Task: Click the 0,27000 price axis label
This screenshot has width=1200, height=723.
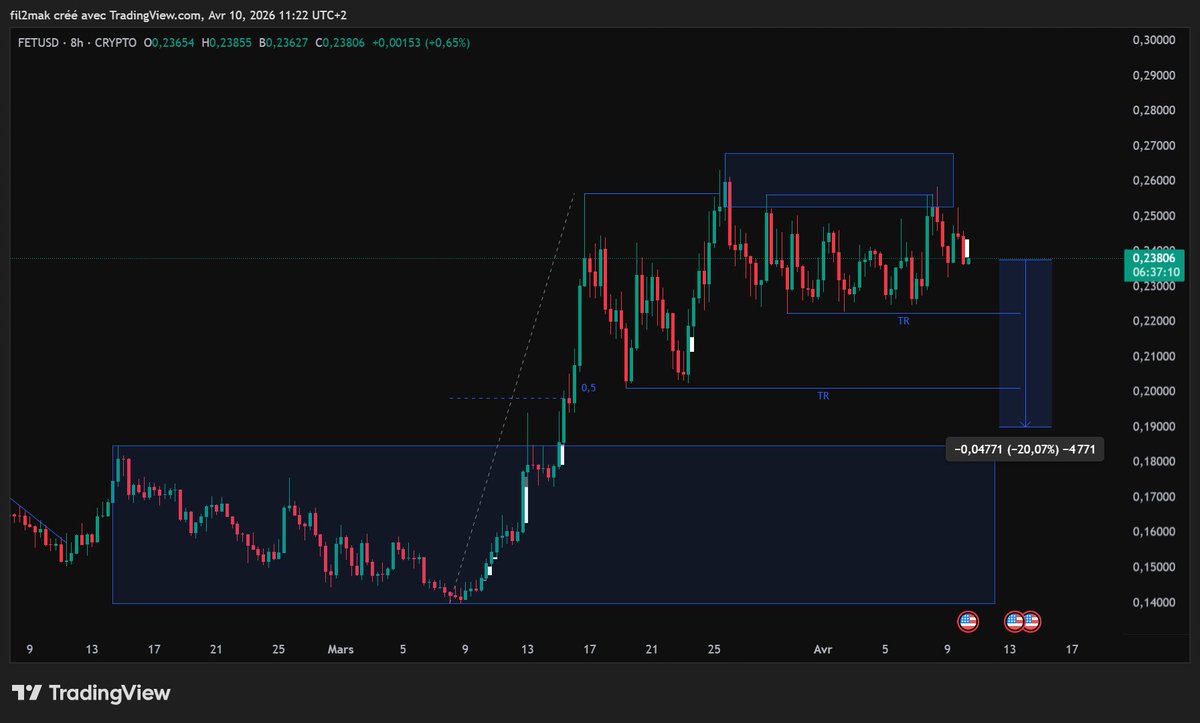Action: [x=1153, y=145]
